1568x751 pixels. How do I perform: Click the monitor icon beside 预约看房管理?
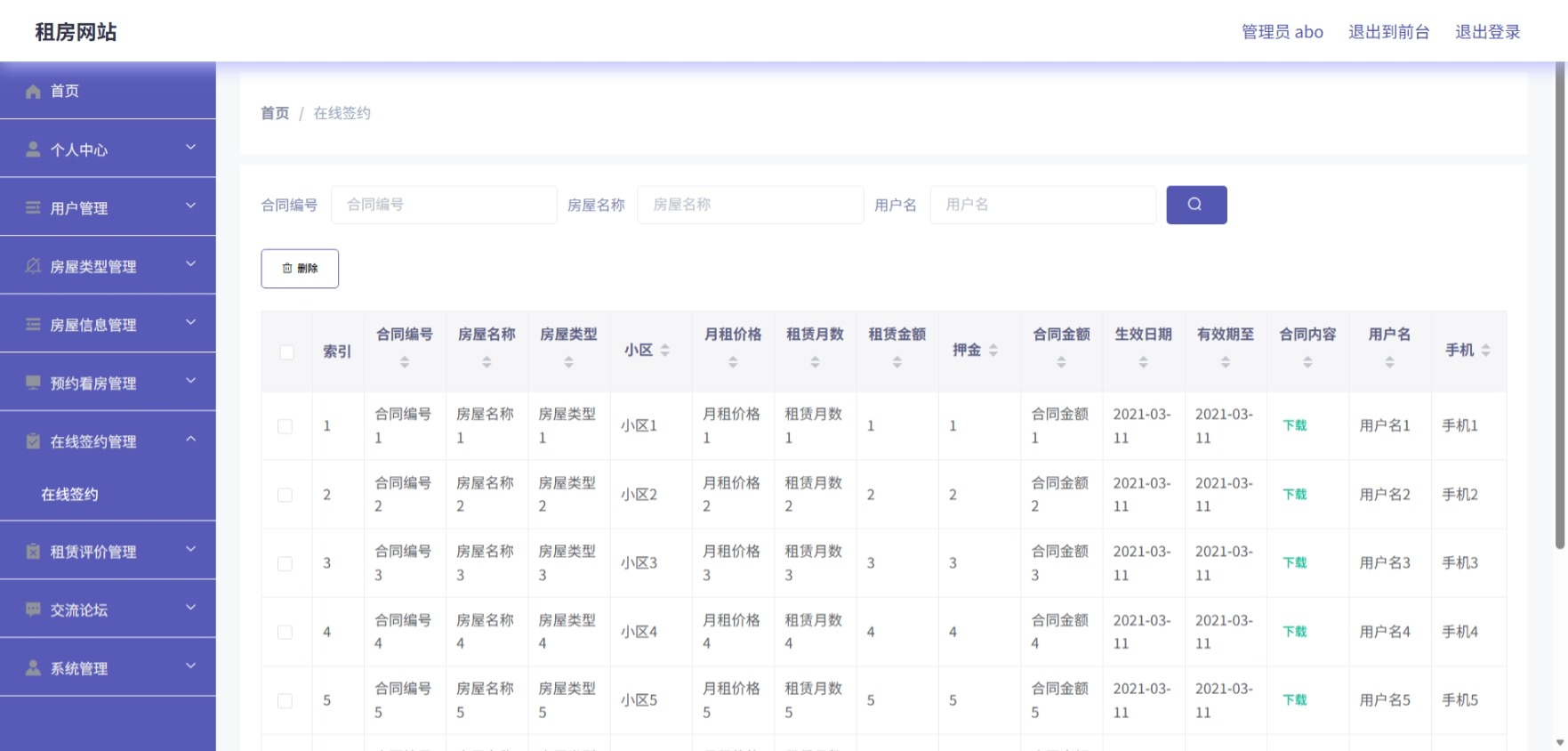pos(33,383)
